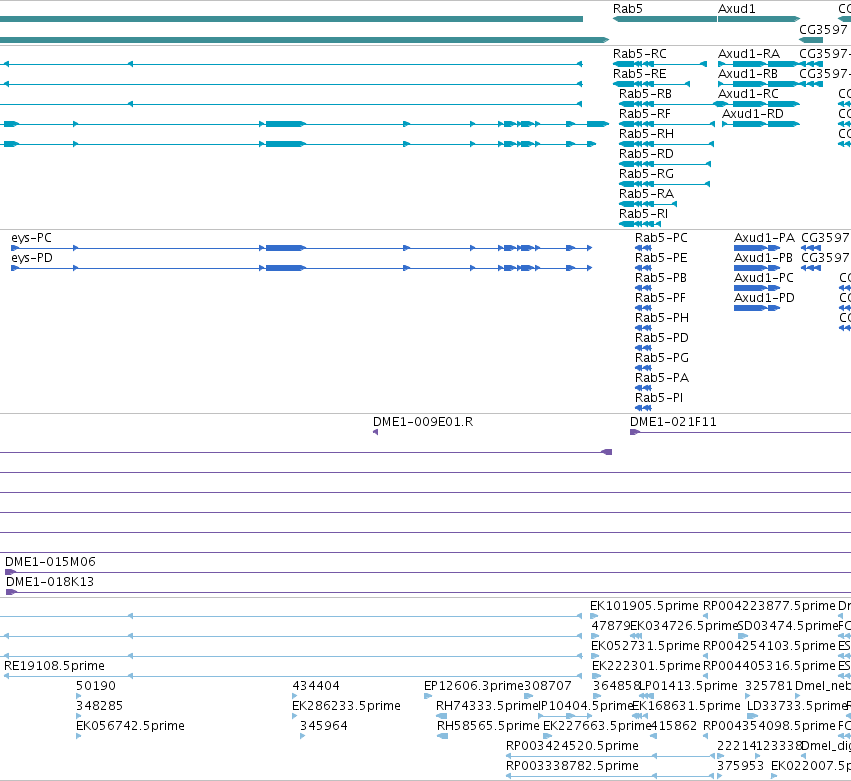Click the DME1-009E01.R clone label
851x781 pixels.
tap(423, 422)
